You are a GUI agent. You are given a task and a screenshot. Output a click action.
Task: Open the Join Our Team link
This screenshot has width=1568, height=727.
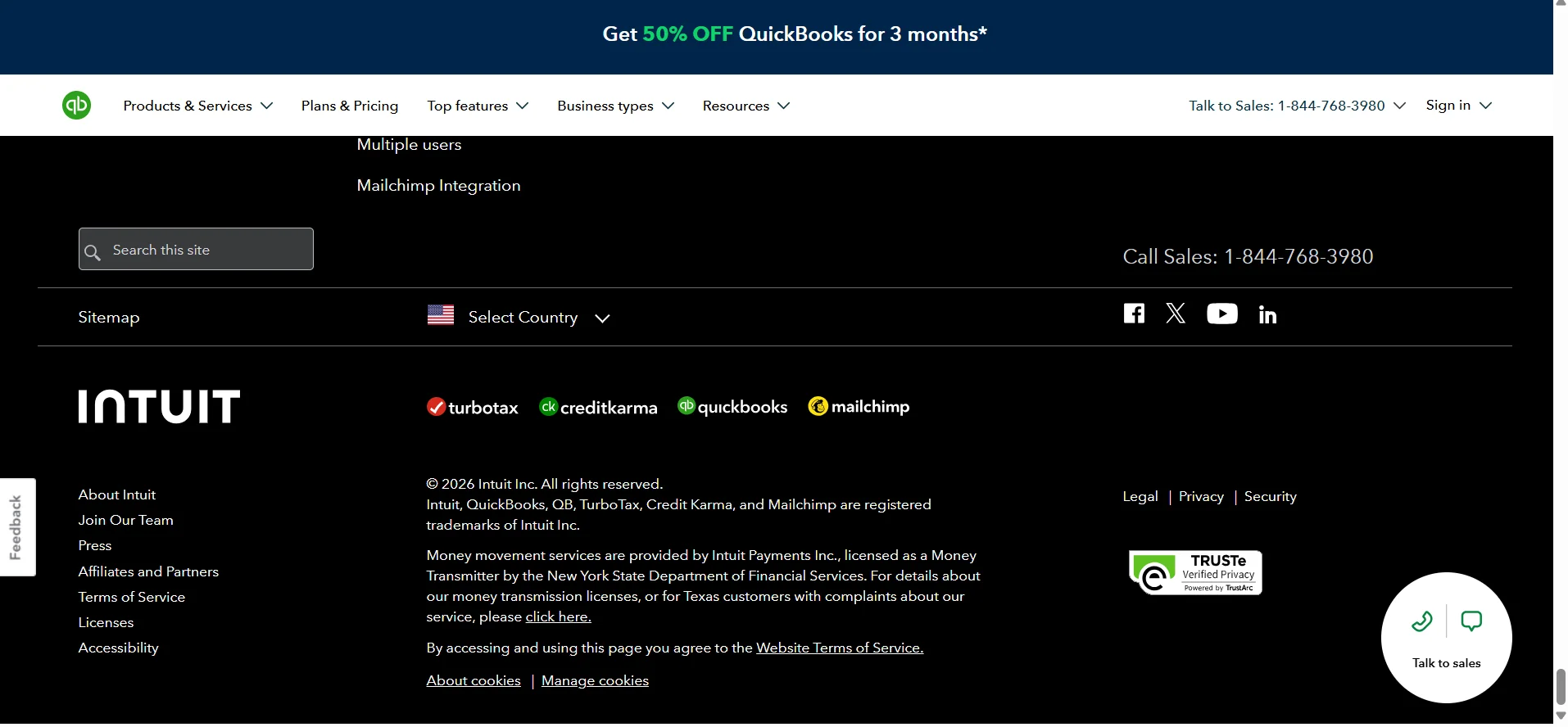(126, 520)
